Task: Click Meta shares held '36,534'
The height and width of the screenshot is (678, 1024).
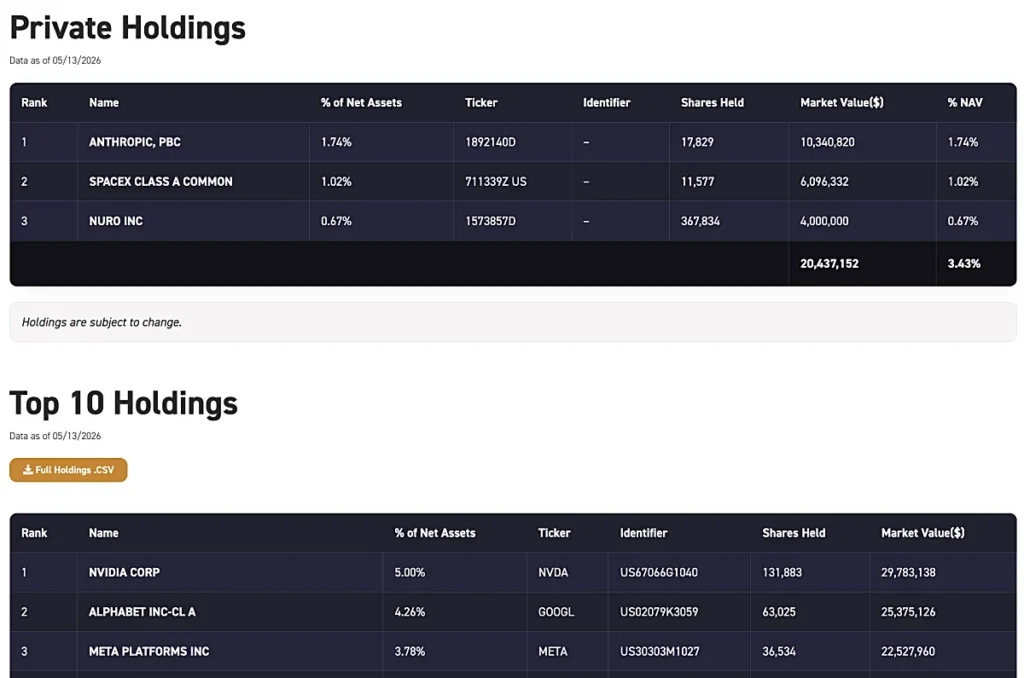Action: [x=779, y=651]
